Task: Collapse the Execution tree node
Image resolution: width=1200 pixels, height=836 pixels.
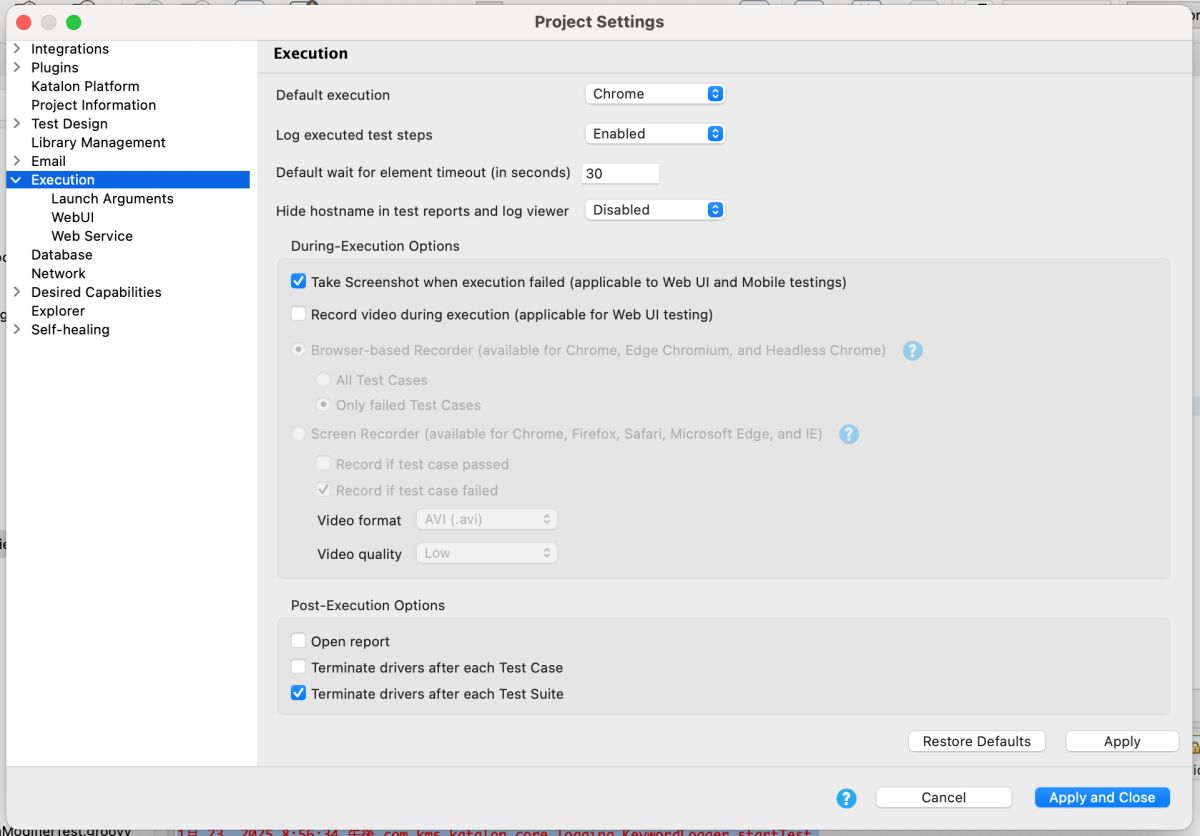Action: pyautogui.click(x=16, y=180)
